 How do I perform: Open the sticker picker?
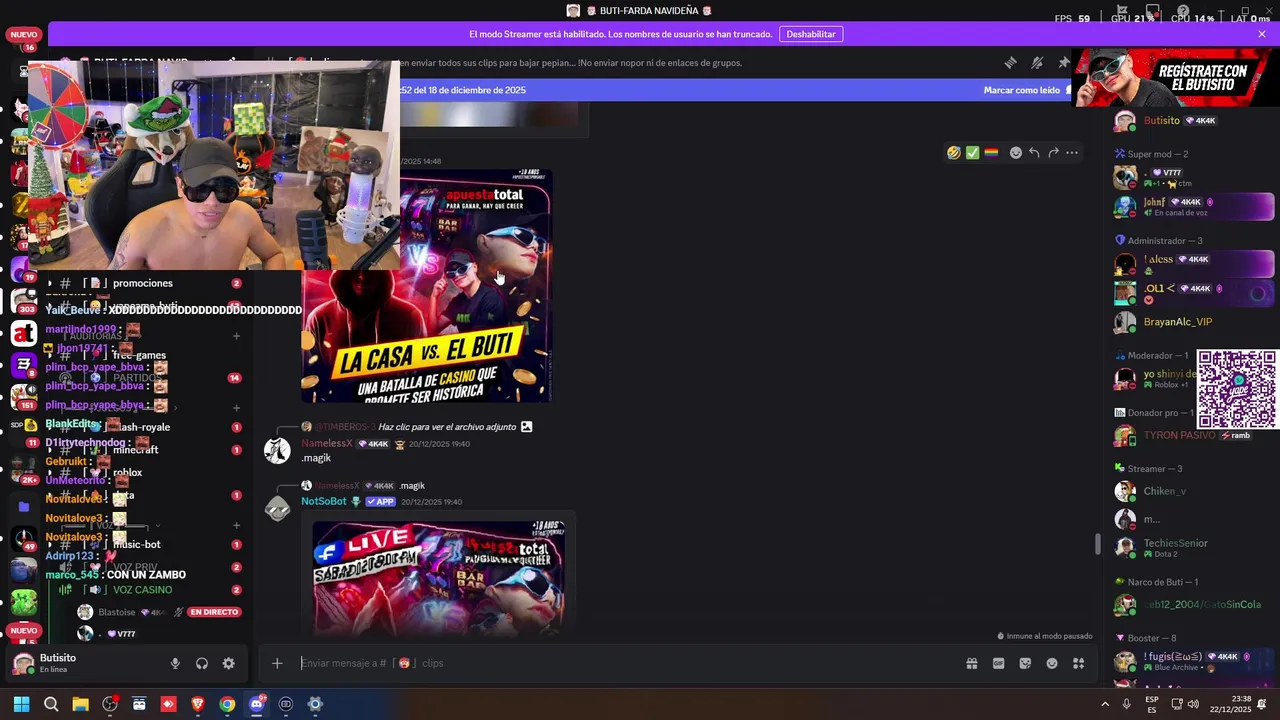tap(1025, 663)
